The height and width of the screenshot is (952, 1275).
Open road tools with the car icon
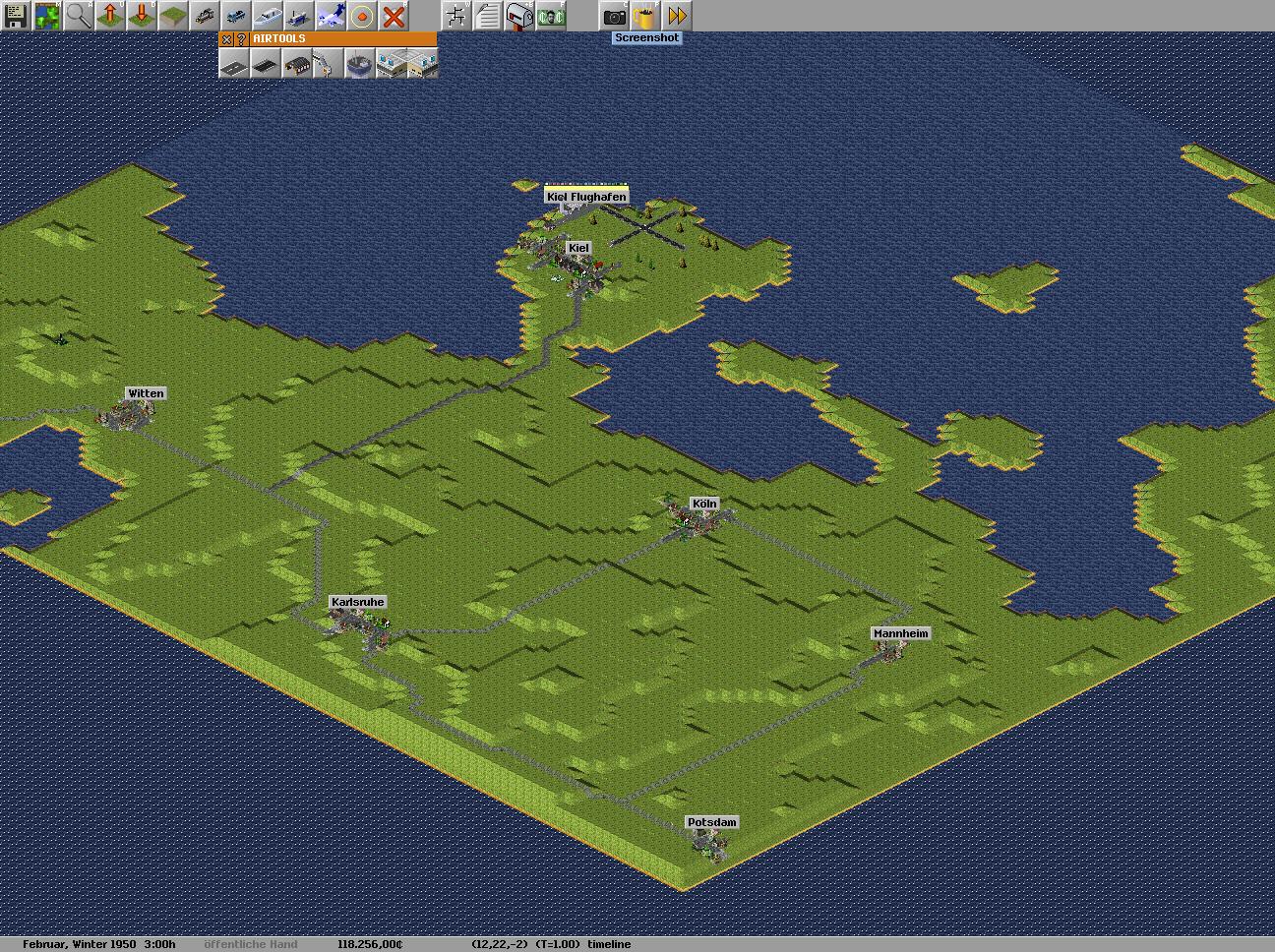[x=236, y=16]
